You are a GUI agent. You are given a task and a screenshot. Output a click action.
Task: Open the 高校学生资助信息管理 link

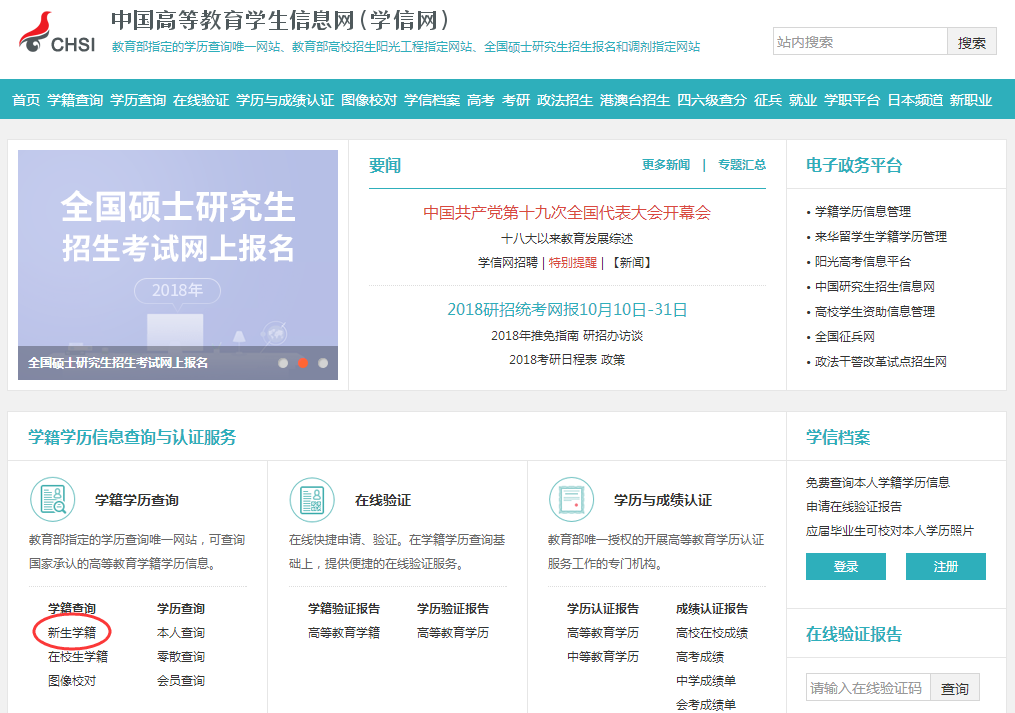pyautogui.click(x=875, y=312)
